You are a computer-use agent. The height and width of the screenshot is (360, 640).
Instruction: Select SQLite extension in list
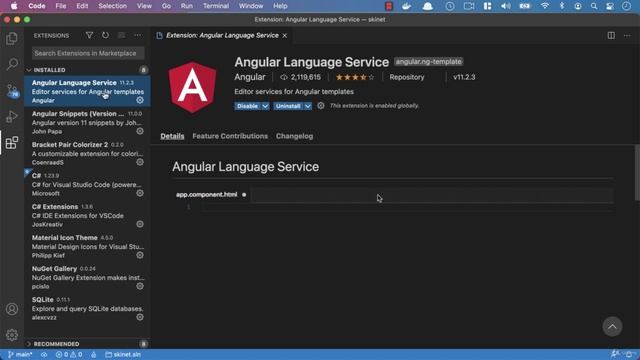point(87,308)
